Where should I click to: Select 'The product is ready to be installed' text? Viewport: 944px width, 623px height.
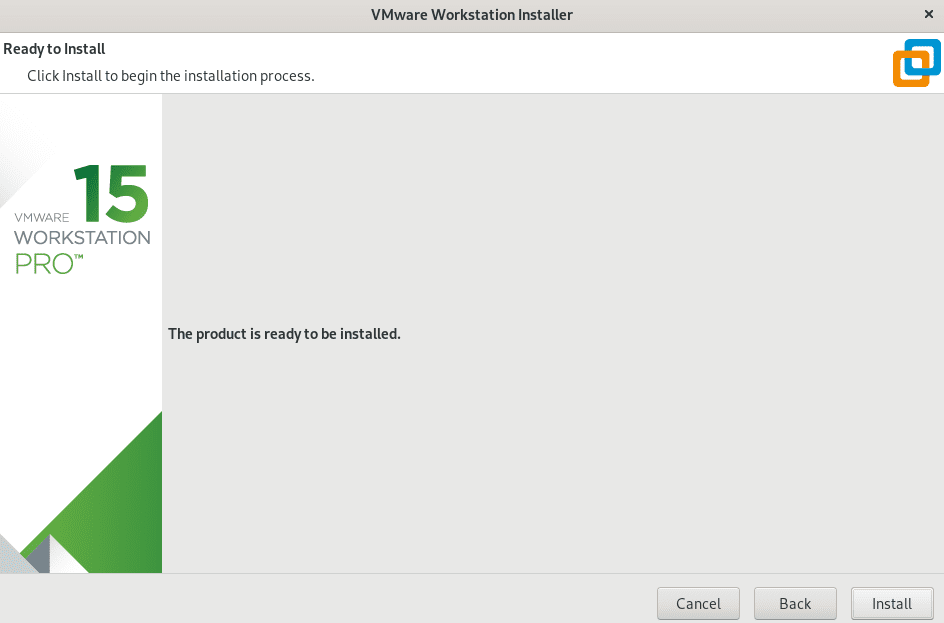coord(283,333)
